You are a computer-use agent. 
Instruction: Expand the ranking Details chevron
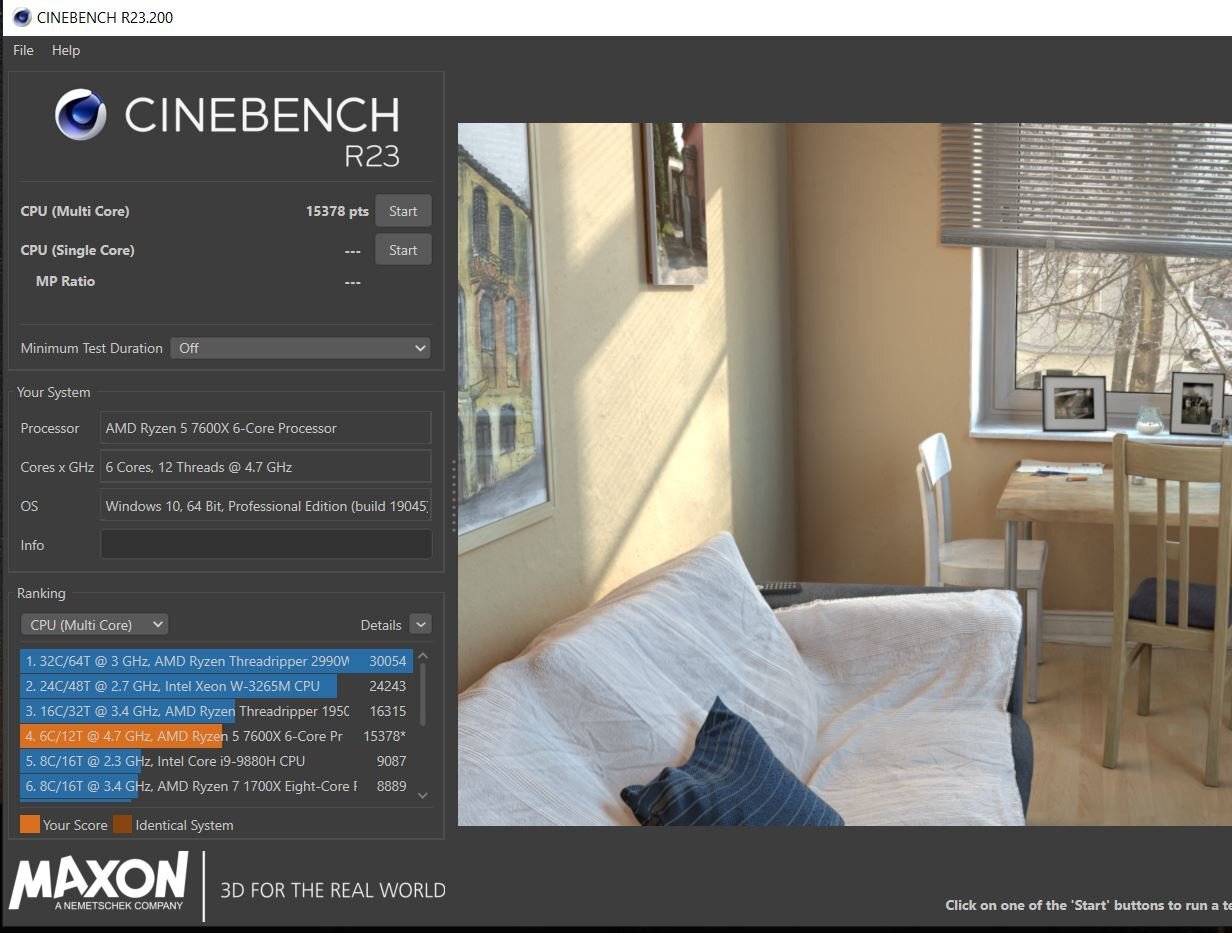(x=420, y=624)
